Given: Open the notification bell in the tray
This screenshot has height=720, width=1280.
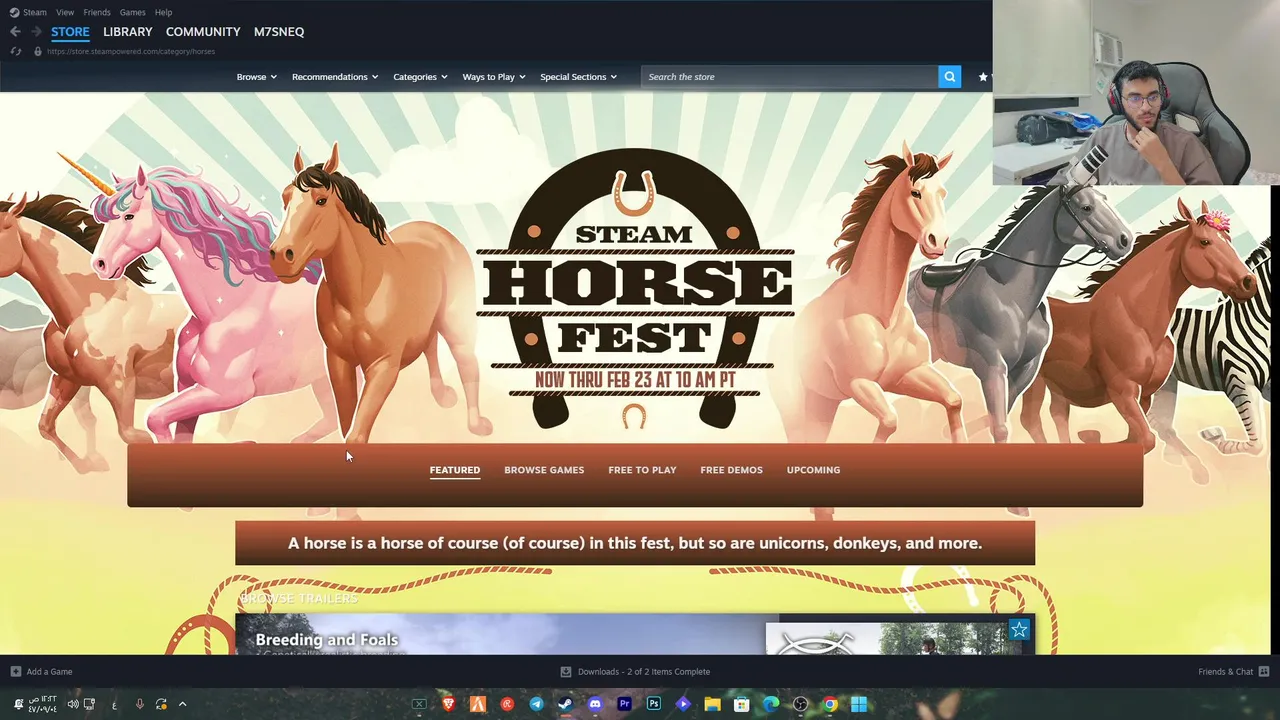Looking at the screenshot, I should [18, 704].
